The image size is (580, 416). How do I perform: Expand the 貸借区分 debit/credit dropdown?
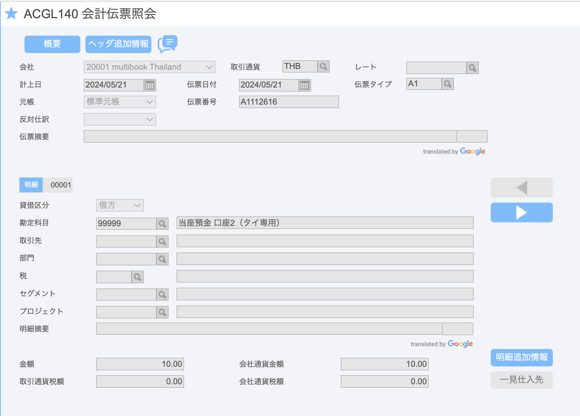tap(120, 205)
